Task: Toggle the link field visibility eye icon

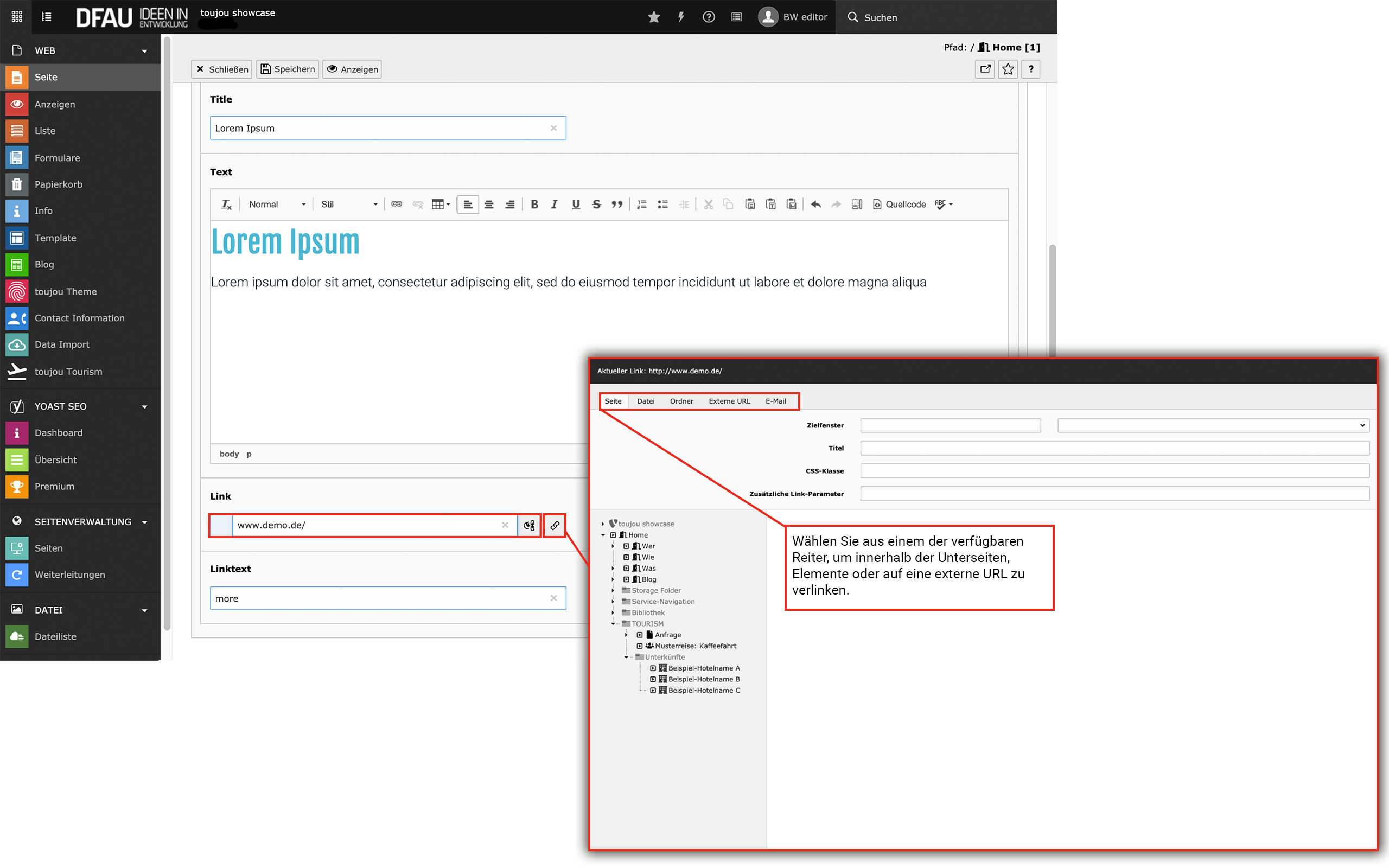Action: tap(528, 525)
